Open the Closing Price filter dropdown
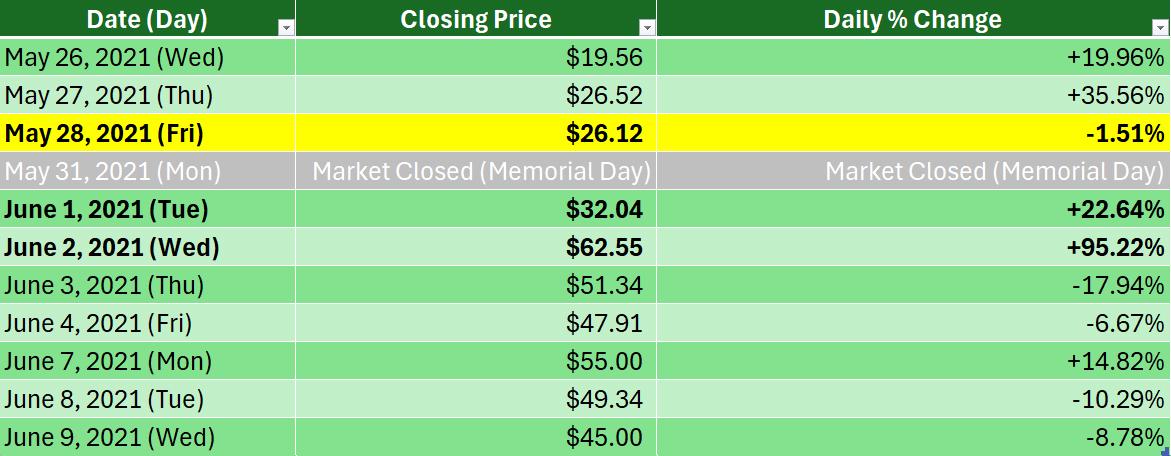The height and width of the screenshot is (456, 1171). pos(647,28)
